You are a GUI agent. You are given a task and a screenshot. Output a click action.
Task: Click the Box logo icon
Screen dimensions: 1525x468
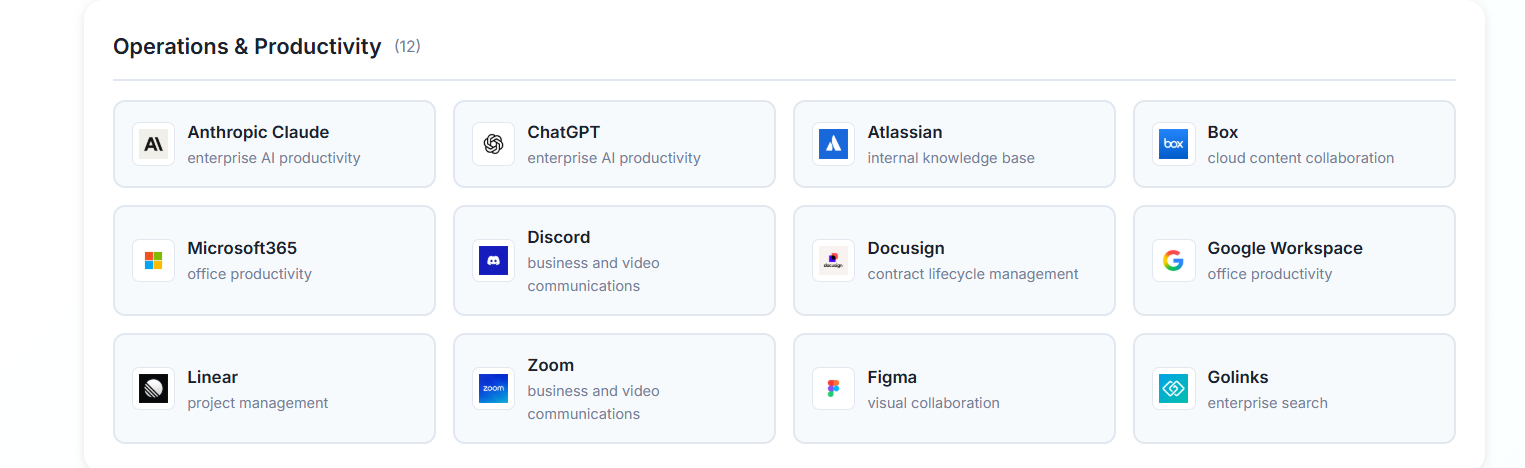[1173, 144]
